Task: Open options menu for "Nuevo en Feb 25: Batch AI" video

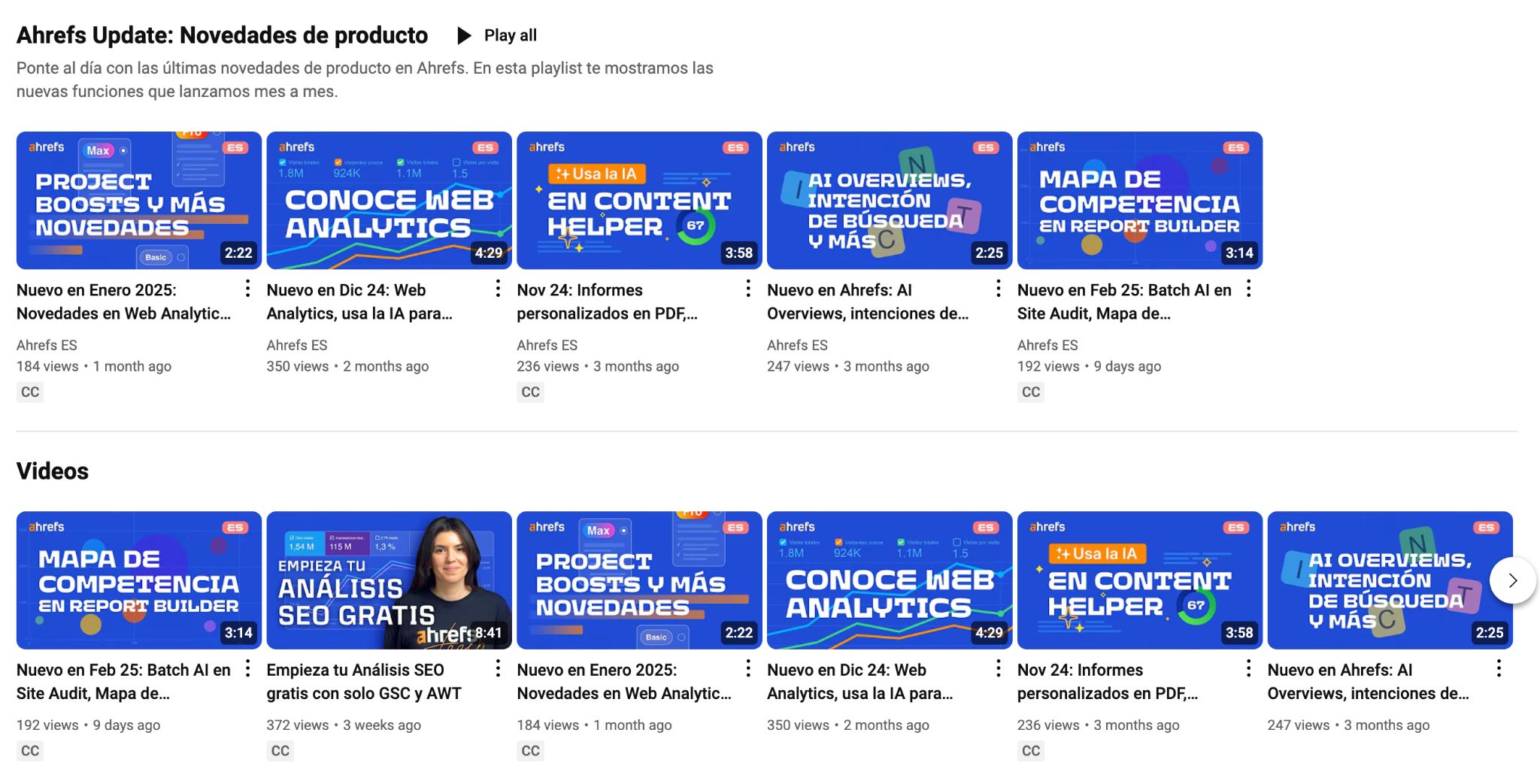Action: (1248, 289)
